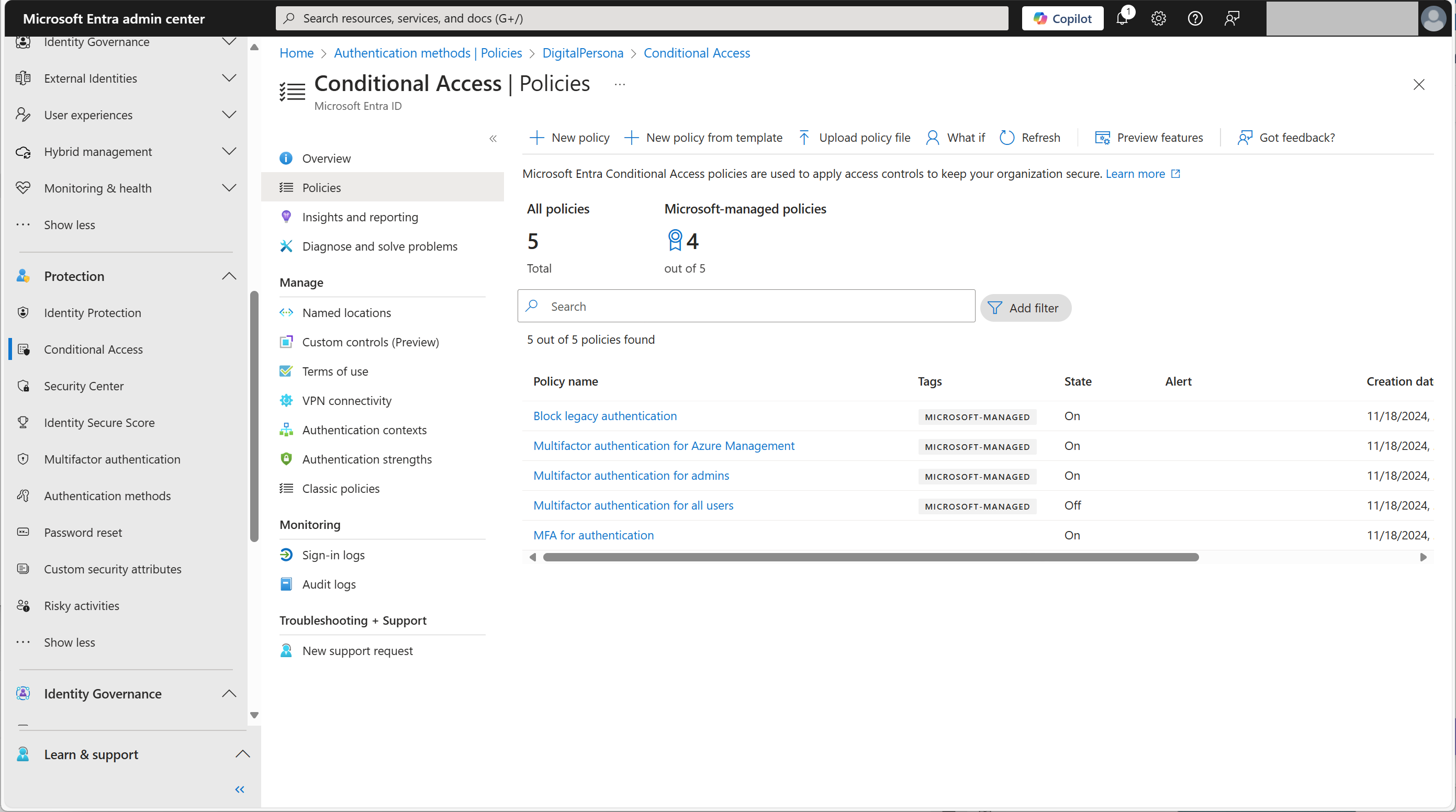The image size is (1456, 812).
Task: Open Risky activities sidebar icon
Action: [x=23, y=606]
